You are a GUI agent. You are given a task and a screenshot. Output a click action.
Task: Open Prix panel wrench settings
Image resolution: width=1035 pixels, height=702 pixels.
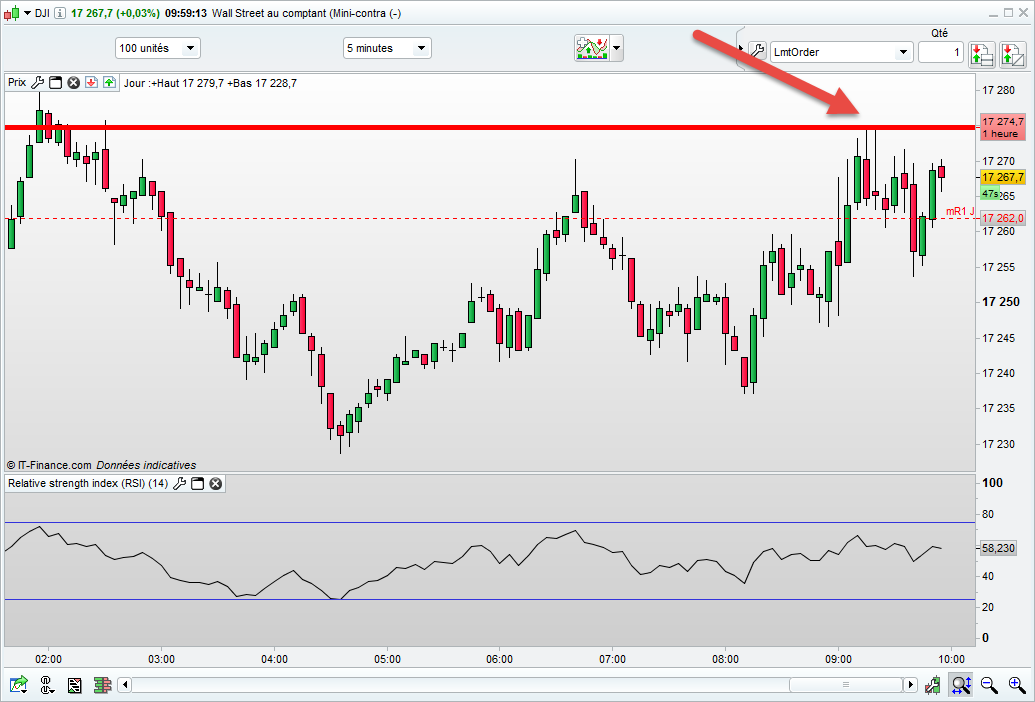(38, 82)
